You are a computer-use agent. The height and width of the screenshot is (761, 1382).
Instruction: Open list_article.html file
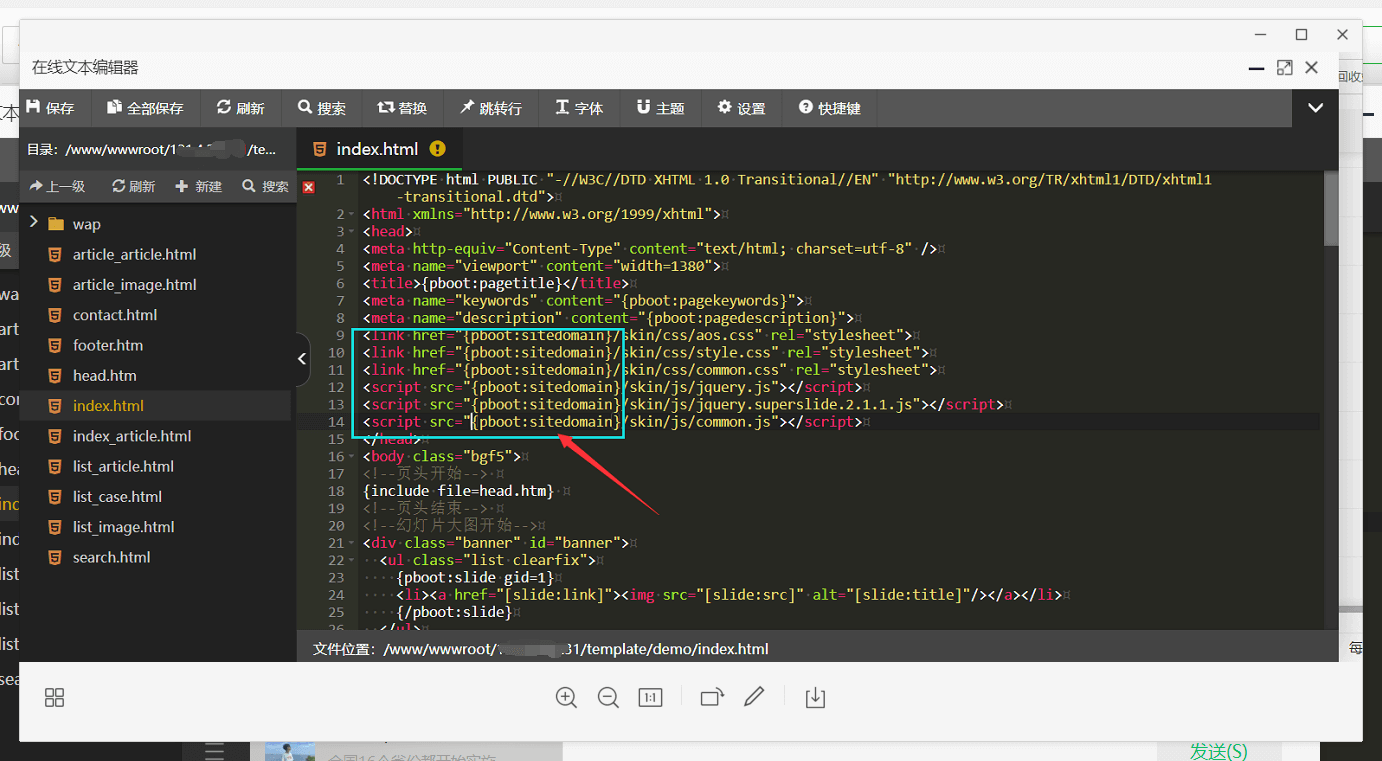pyautogui.click(x=123, y=466)
